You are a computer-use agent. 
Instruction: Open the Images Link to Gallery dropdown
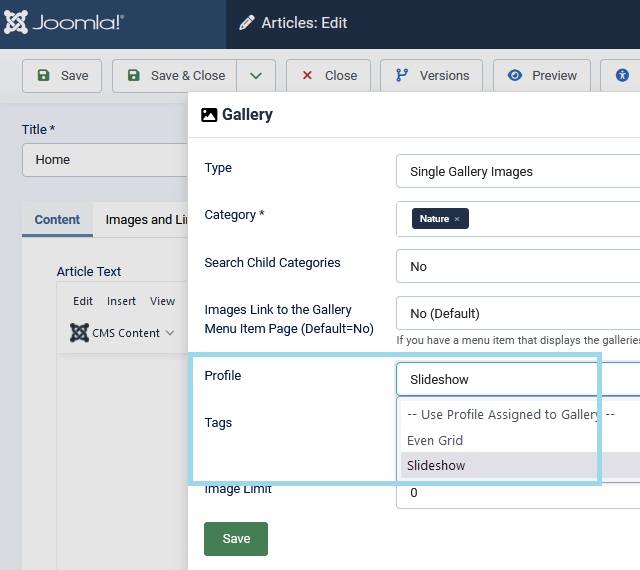coord(517,314)
